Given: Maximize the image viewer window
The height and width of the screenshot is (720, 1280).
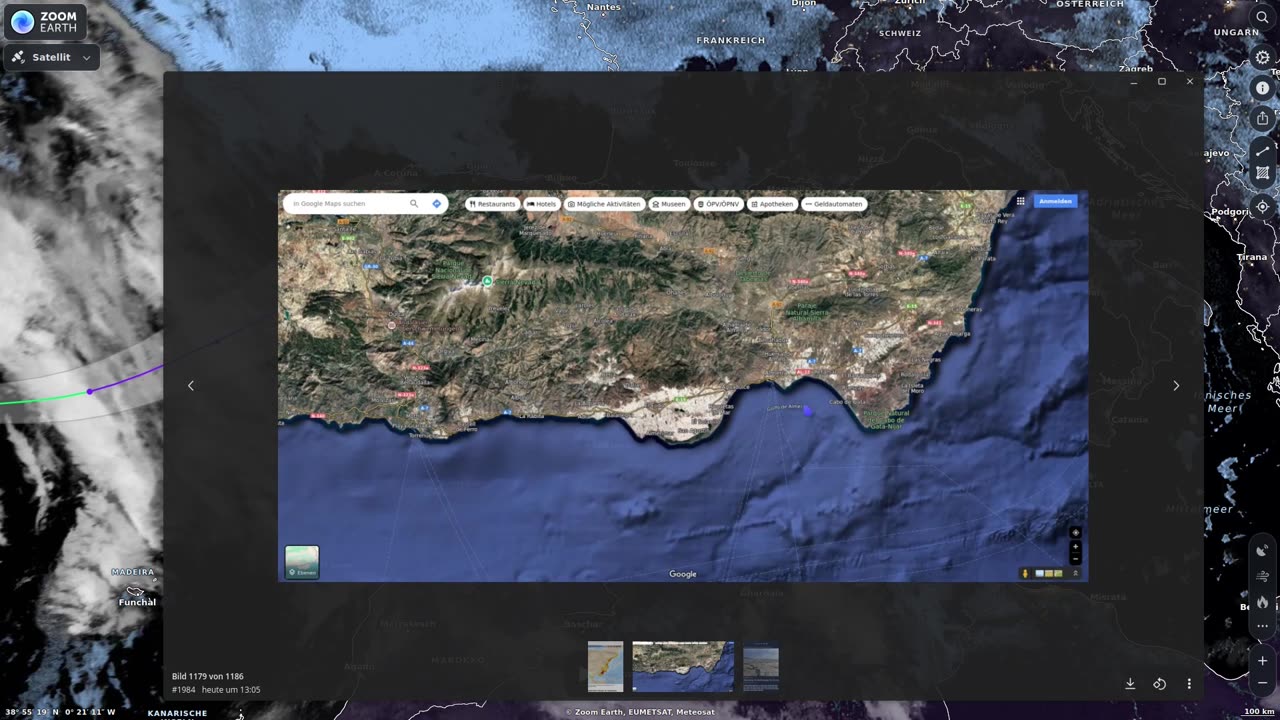Looking at the screenshot, I should point(1162,81).
